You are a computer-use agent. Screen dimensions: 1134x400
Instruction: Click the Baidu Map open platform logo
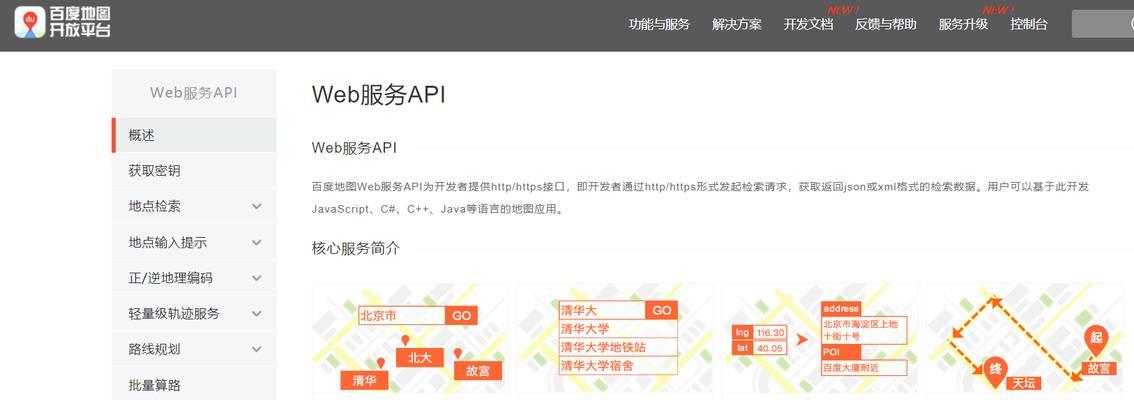[x=63, y=23]
